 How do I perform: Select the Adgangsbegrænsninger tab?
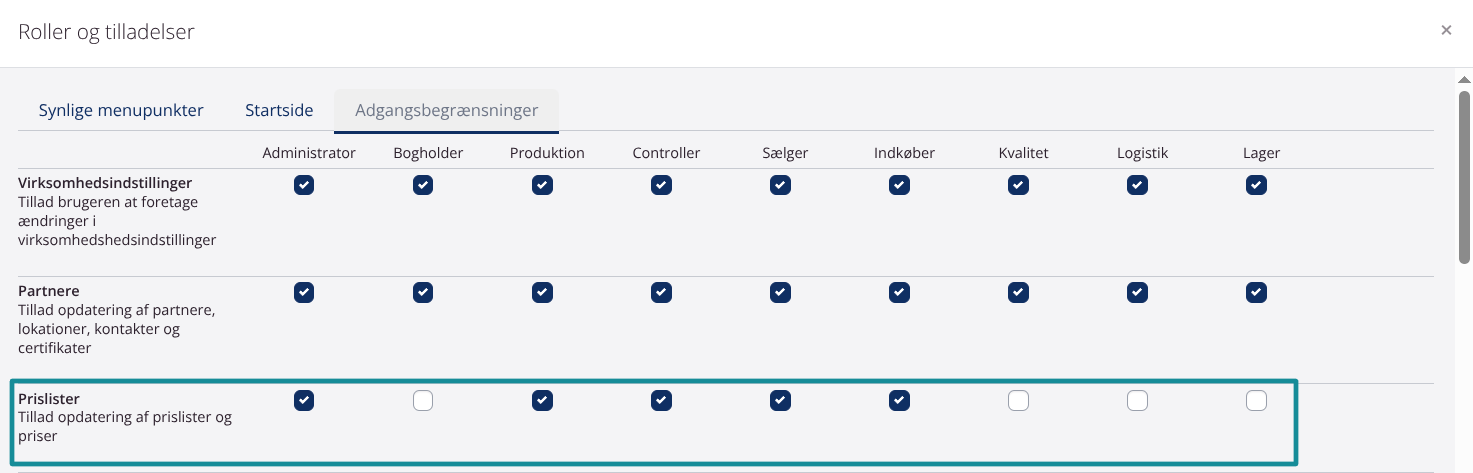pyautogui.click(x=446, y=110)
